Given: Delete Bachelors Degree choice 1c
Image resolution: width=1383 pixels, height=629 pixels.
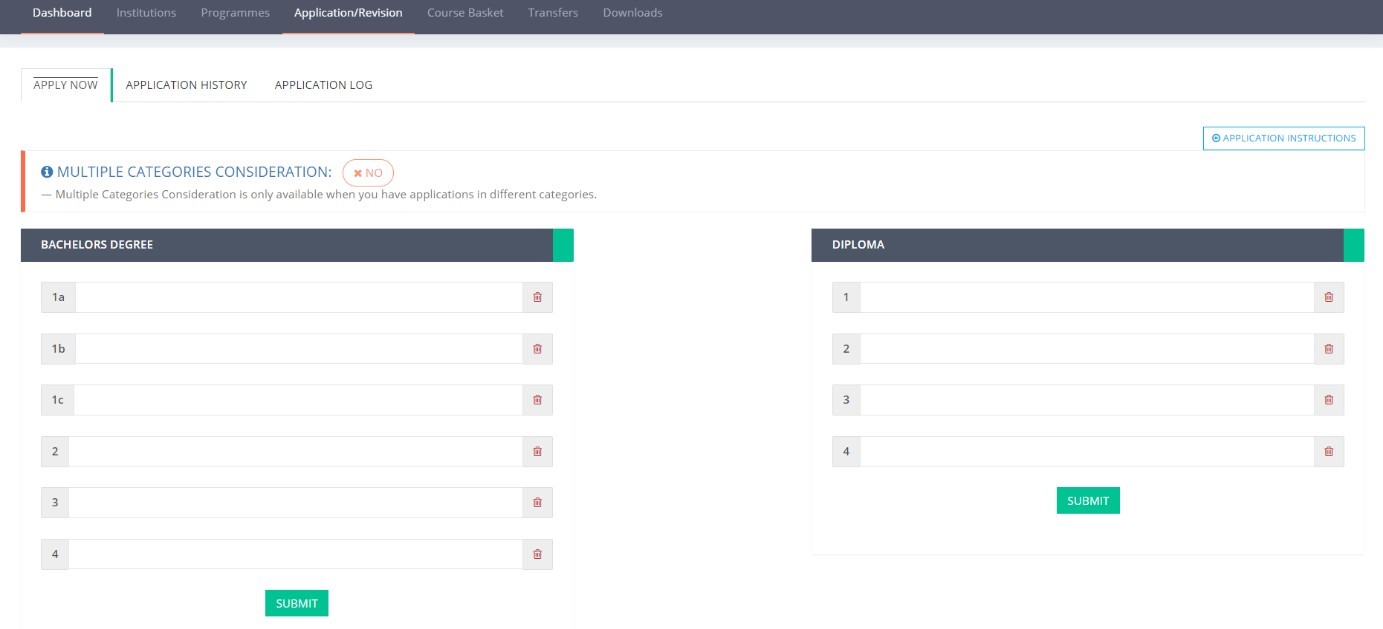Looking at the screenshot, I should pyautogui.click(x=537, y=400).
